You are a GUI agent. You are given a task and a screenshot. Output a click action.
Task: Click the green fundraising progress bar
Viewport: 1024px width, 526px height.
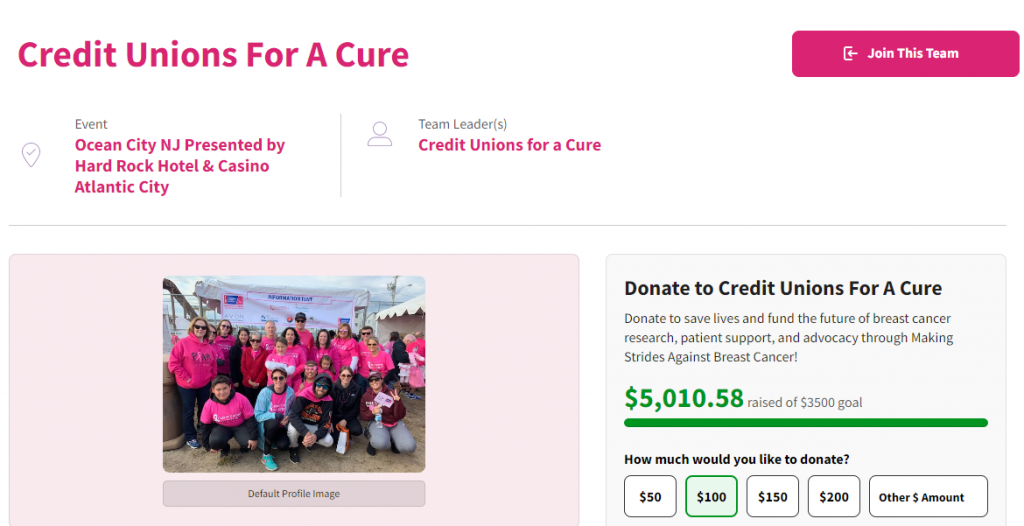click(x=806, y=423)
